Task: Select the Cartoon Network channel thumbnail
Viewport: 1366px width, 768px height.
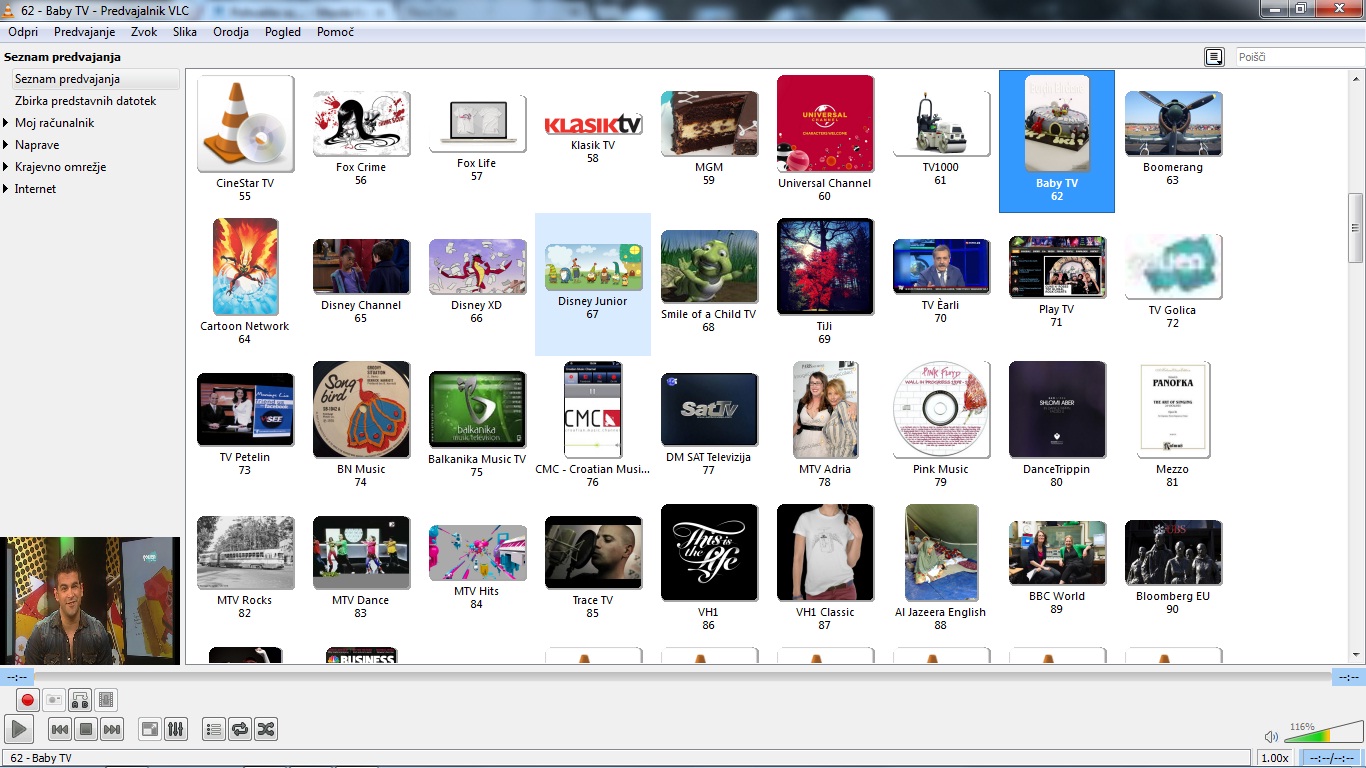Action: tap(245, 267)
